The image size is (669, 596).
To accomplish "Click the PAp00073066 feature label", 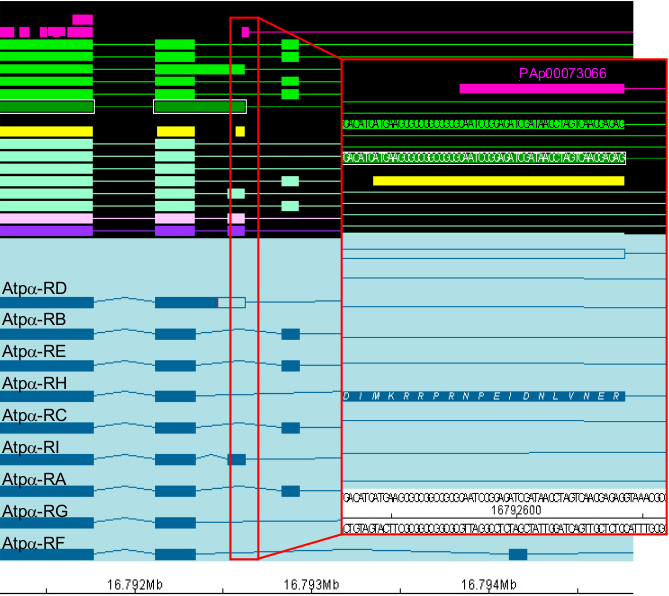I will (x=562, y=74).
